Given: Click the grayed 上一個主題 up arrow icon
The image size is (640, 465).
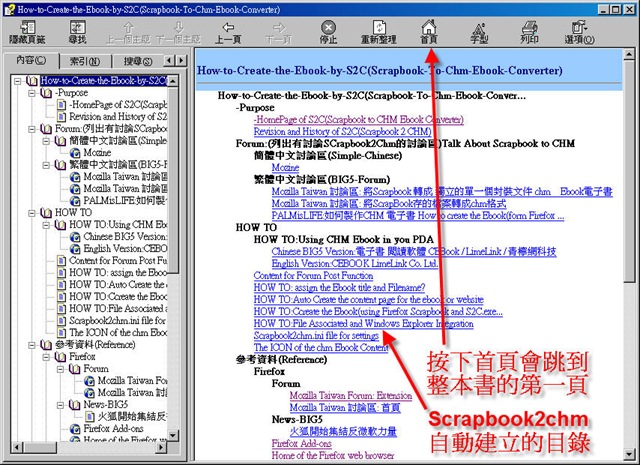Looking at the screenshot, I should pos(128,27).
